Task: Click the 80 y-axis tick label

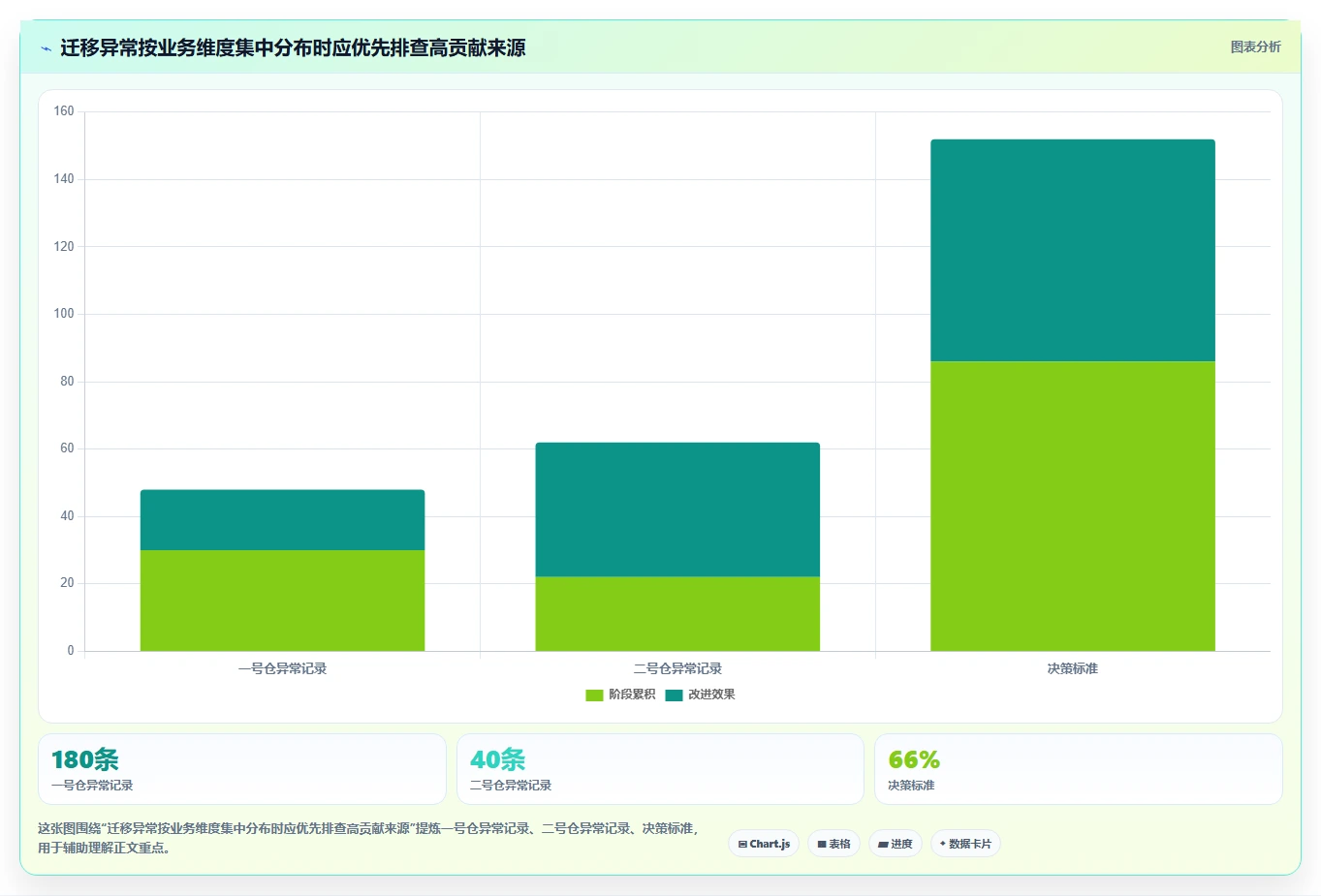Action: click(67, 382)
